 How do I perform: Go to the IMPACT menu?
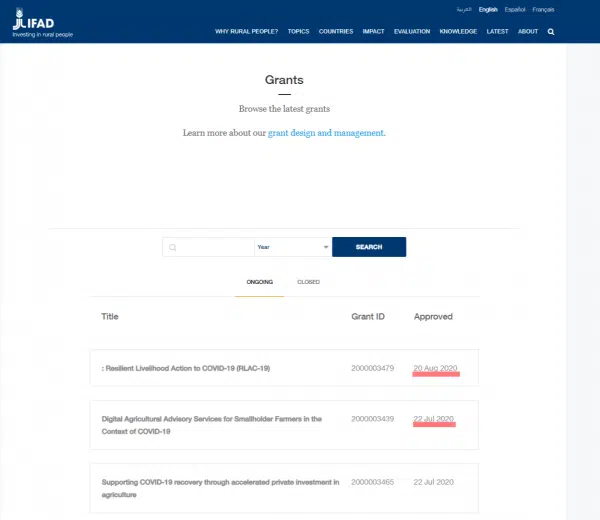[374, 31]
